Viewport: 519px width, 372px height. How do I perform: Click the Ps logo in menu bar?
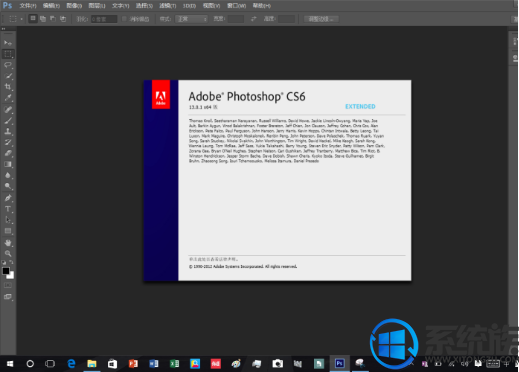7,5
